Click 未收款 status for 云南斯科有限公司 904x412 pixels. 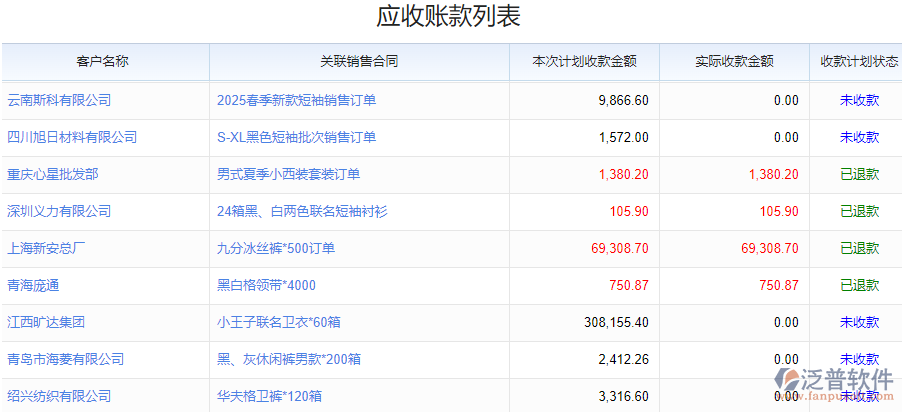(x=859, y=100)
